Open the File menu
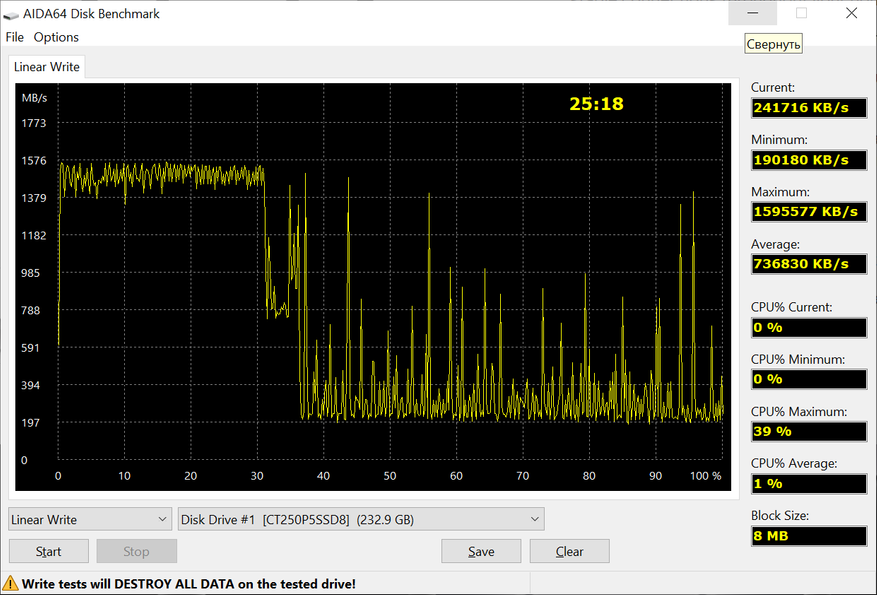The image size is (877, 595). [x=14, y=37]
